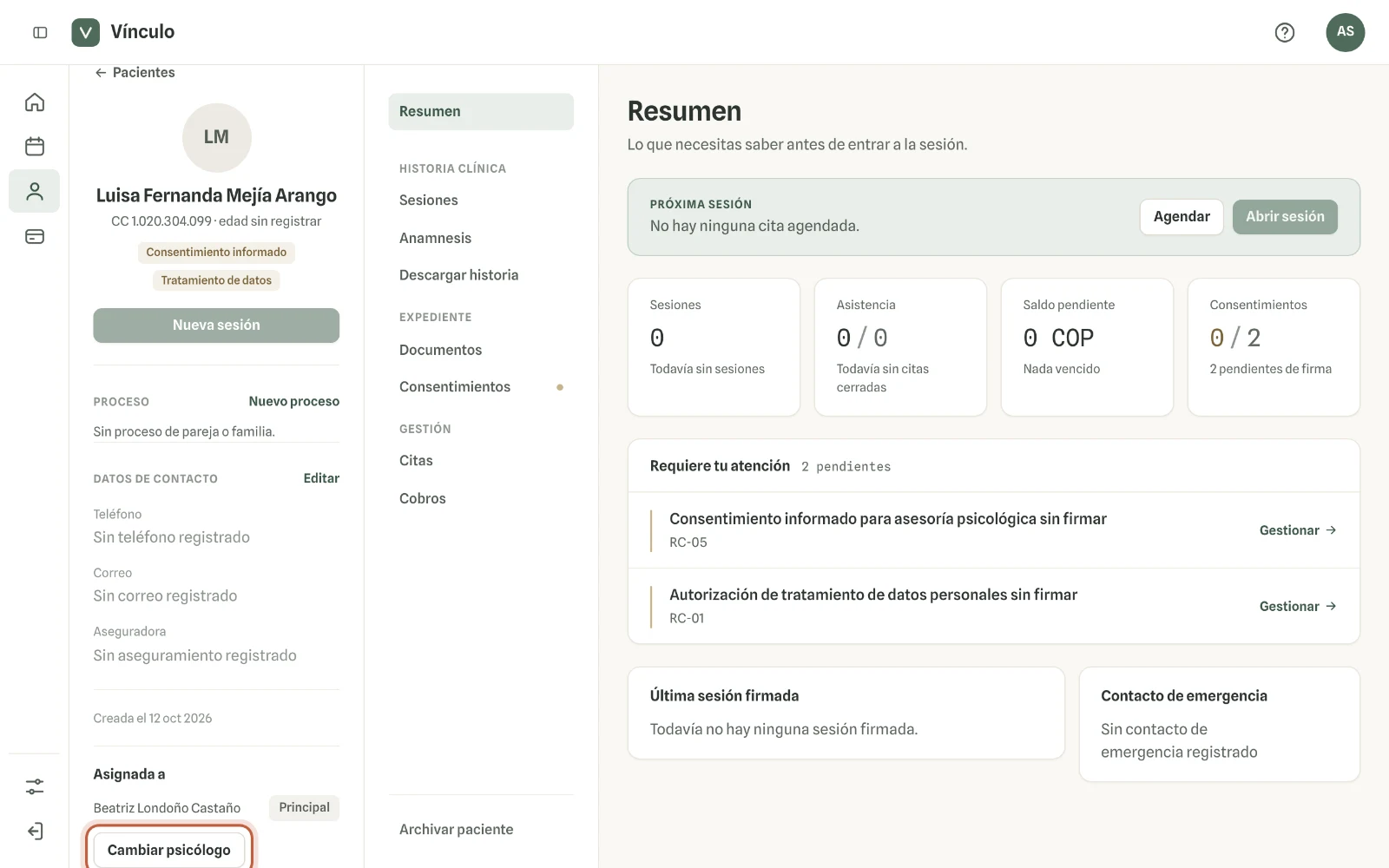This screenshot has width=1389, height=868.
Task: Click the Vínculo logo icon
Action: pyautogui.click(x=85, y=32)
